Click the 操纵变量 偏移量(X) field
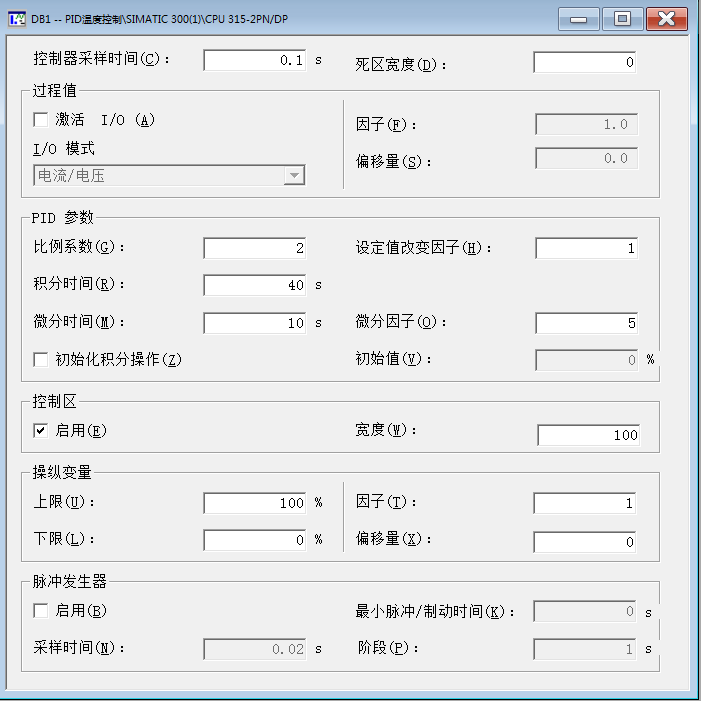 585,542
